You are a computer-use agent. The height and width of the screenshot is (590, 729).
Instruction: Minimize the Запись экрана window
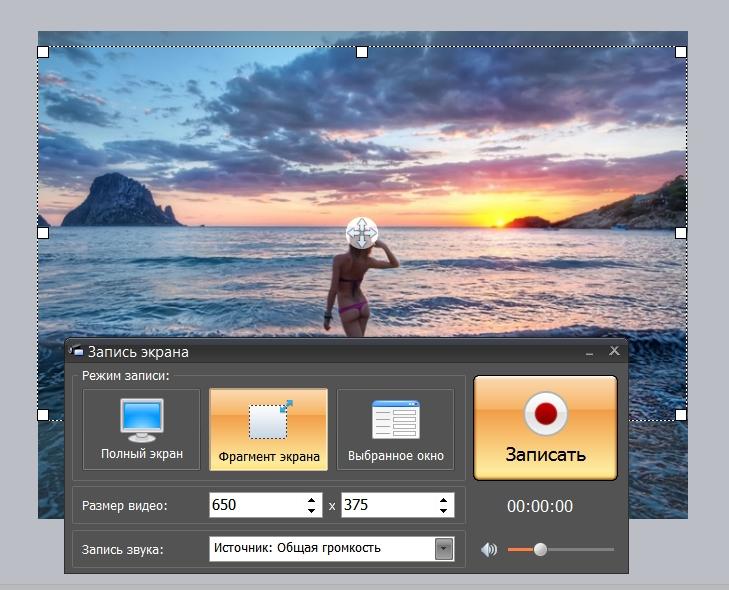(590, 352)
